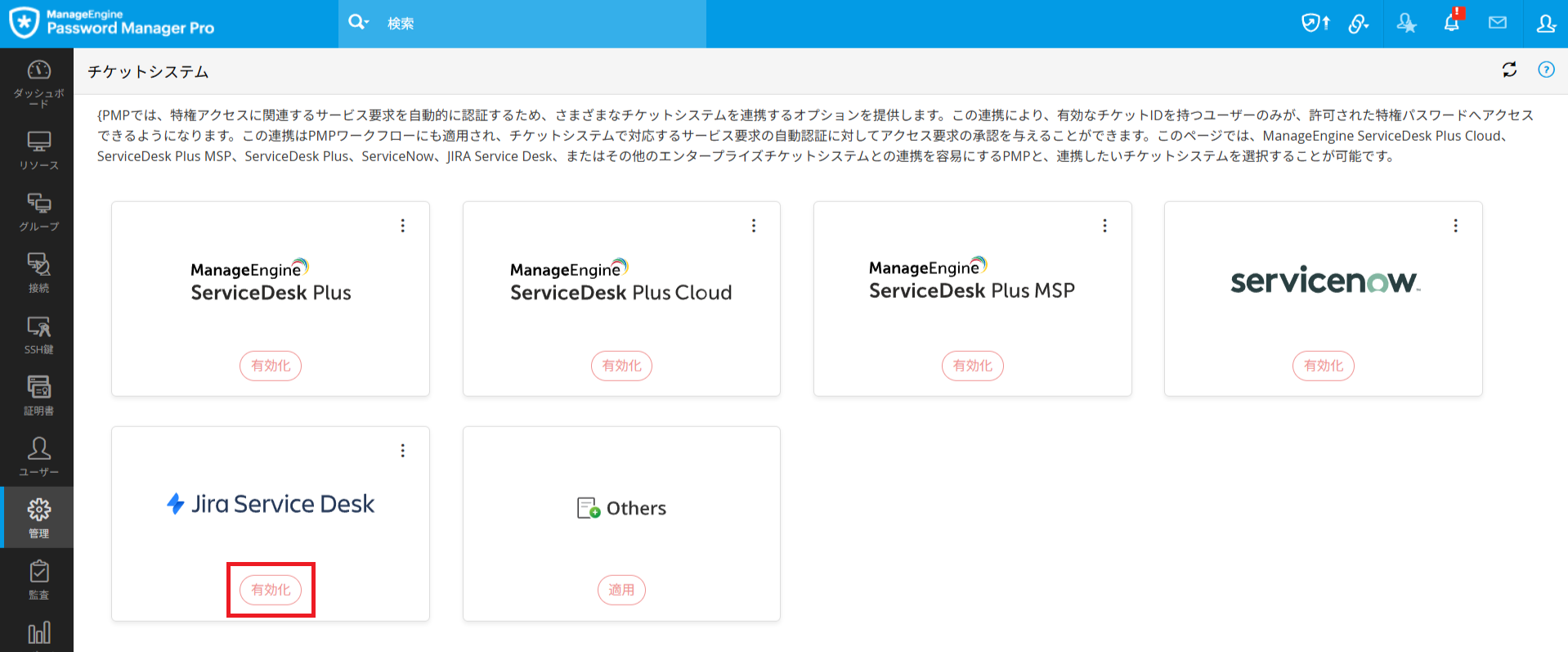Open the search dropdown arrow icon
The image size is (1568, 652).
point(359,22)
